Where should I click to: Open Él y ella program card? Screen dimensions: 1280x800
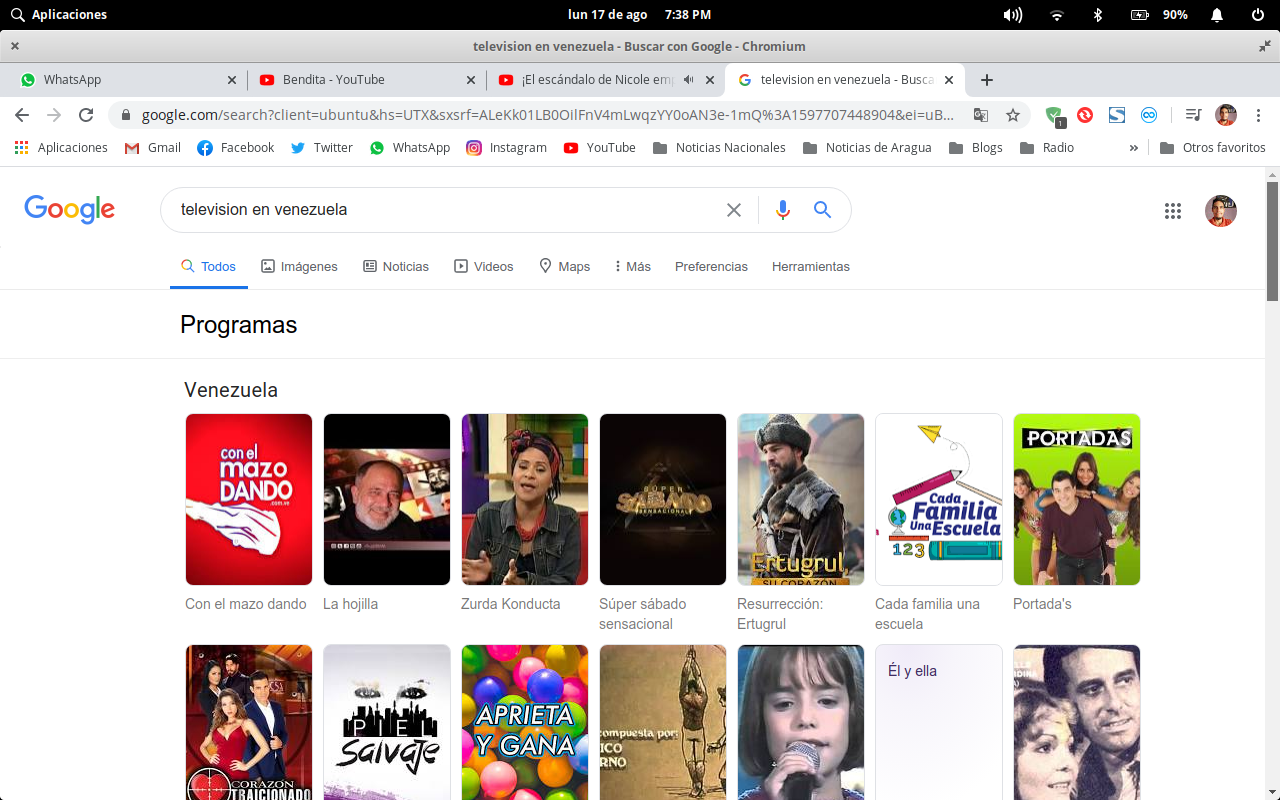pyautogui.click(x=939, y=722)
